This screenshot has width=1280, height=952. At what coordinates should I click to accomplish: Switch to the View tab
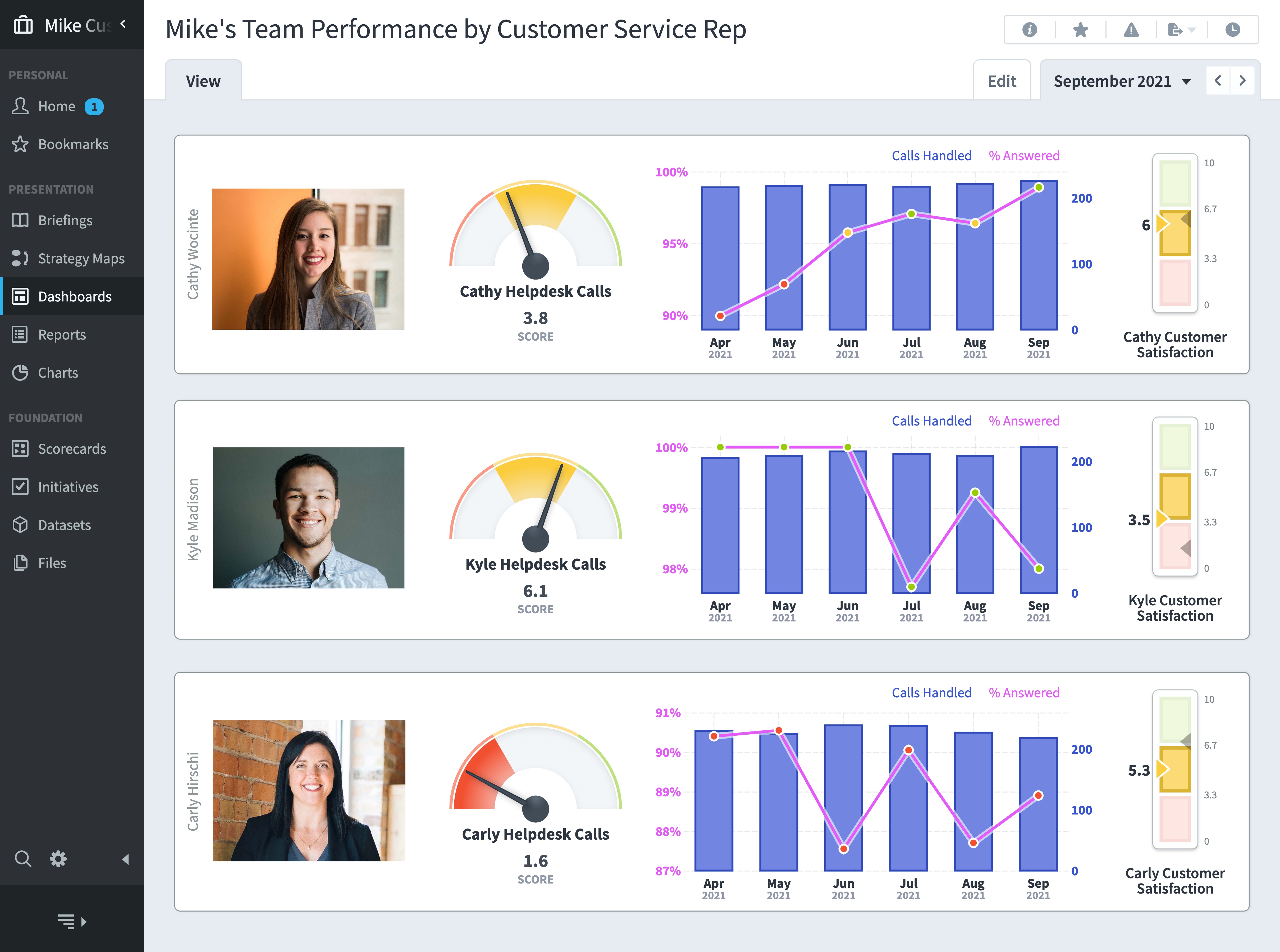(203, 81)
